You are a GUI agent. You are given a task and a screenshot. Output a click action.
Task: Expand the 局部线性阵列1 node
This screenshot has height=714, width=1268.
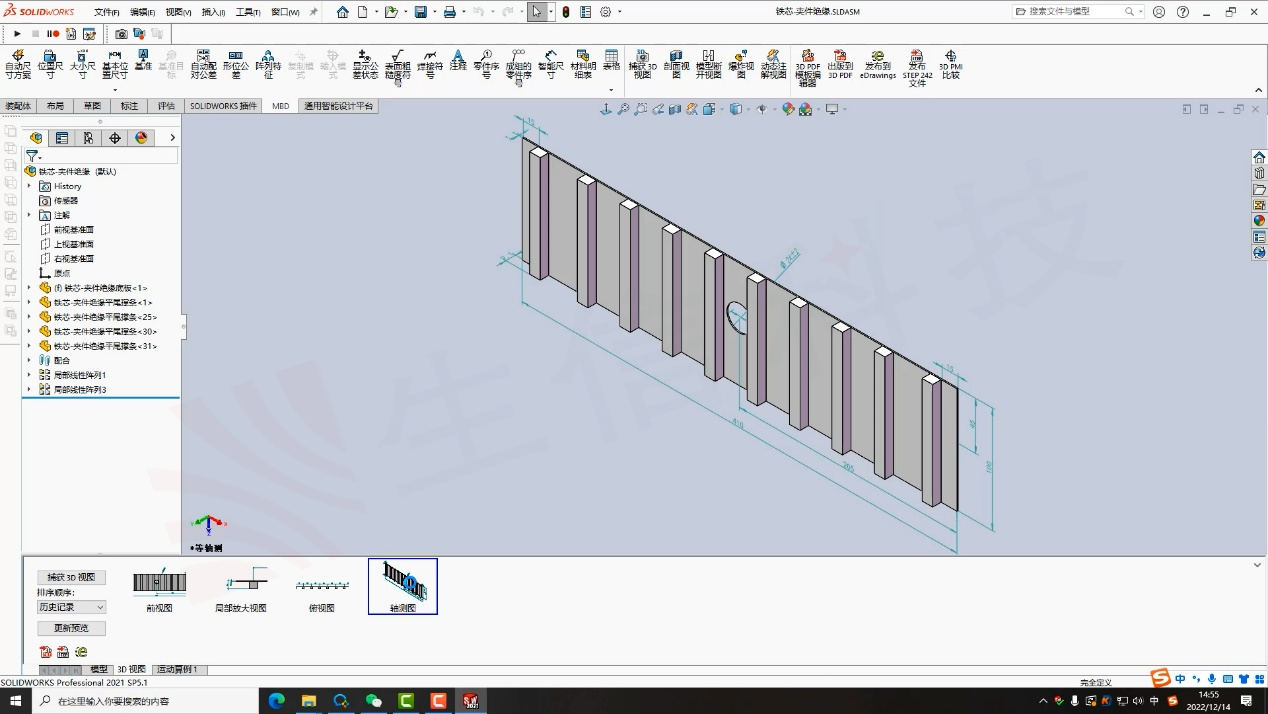tap(29, 375)
